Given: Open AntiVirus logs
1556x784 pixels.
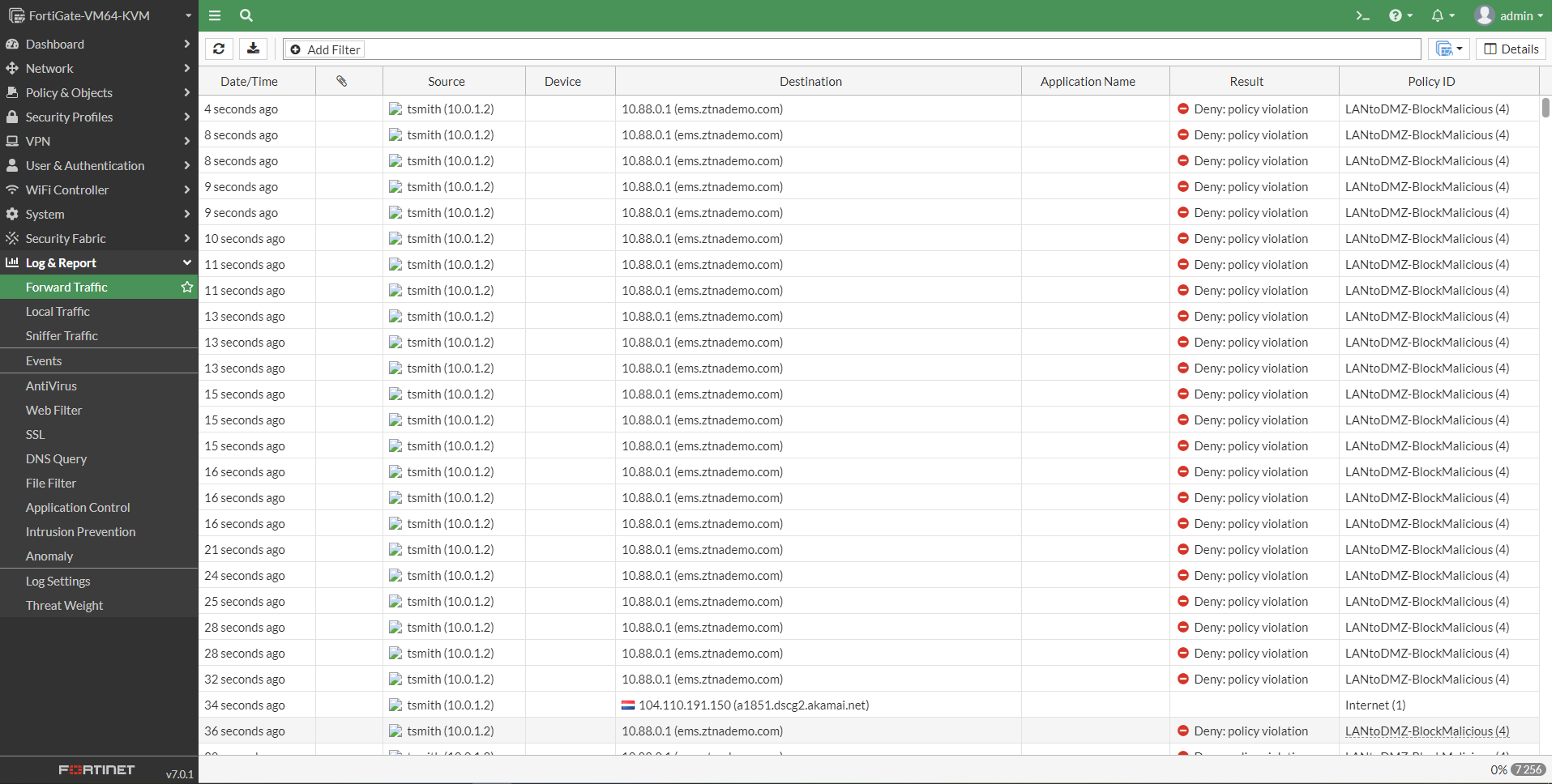Looking at the screenshot, I should click(99, 386).
